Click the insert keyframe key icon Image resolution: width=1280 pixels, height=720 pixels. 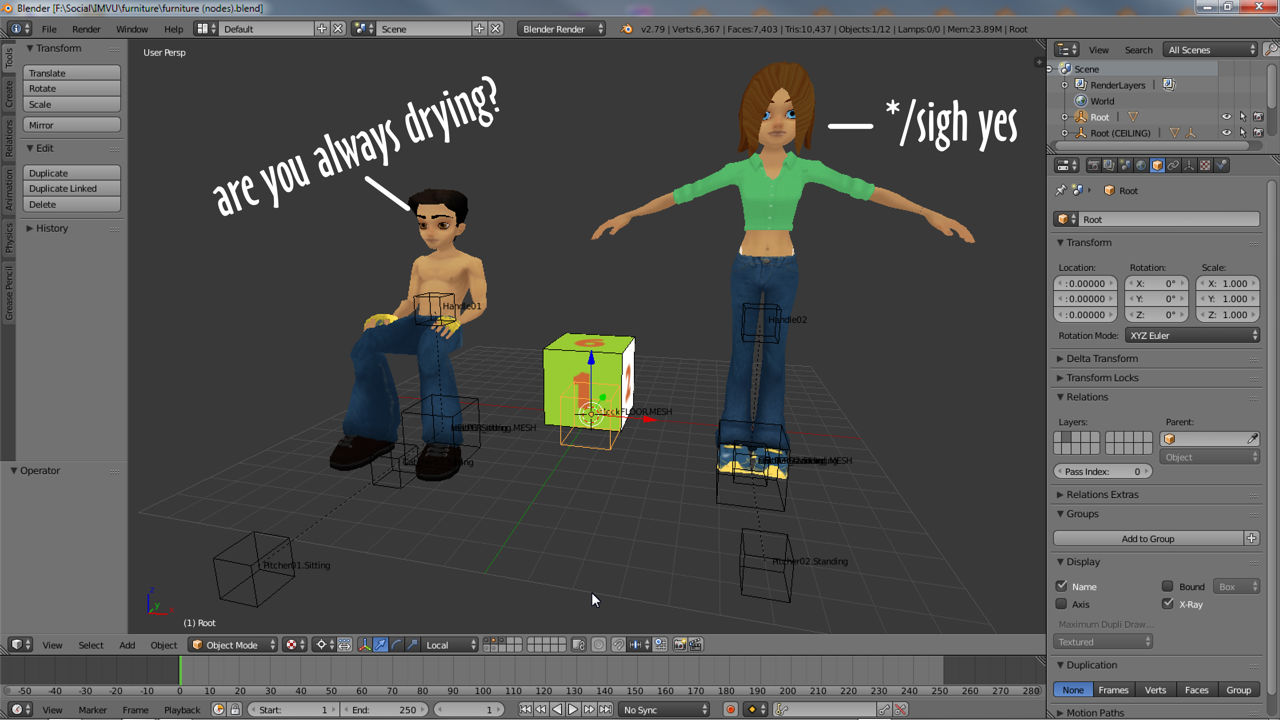pyautogui.click(x=884, y=709)
